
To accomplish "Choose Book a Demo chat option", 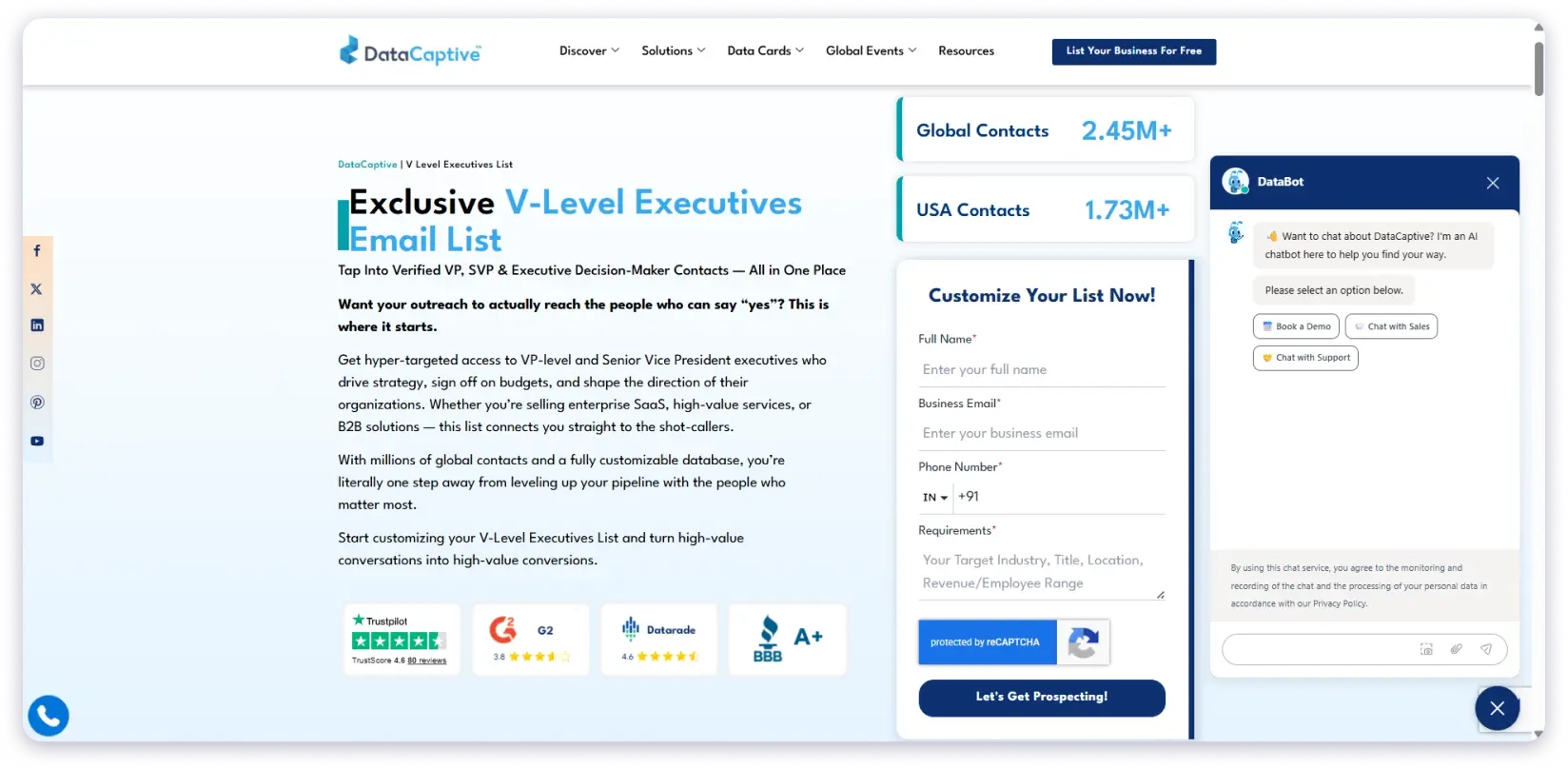I will pyautogui.click(x=1296, y=326).
